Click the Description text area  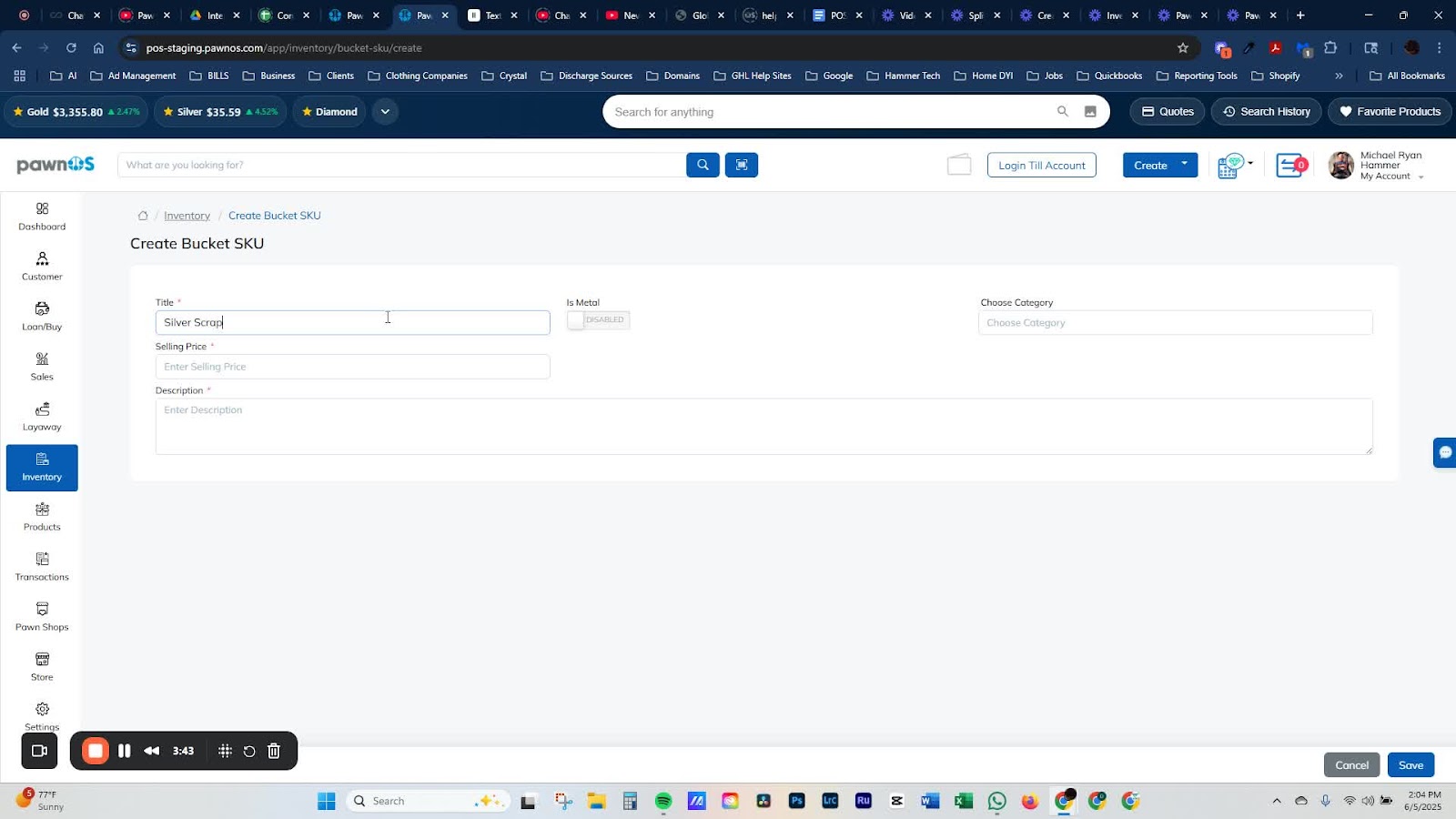[763, 426]
